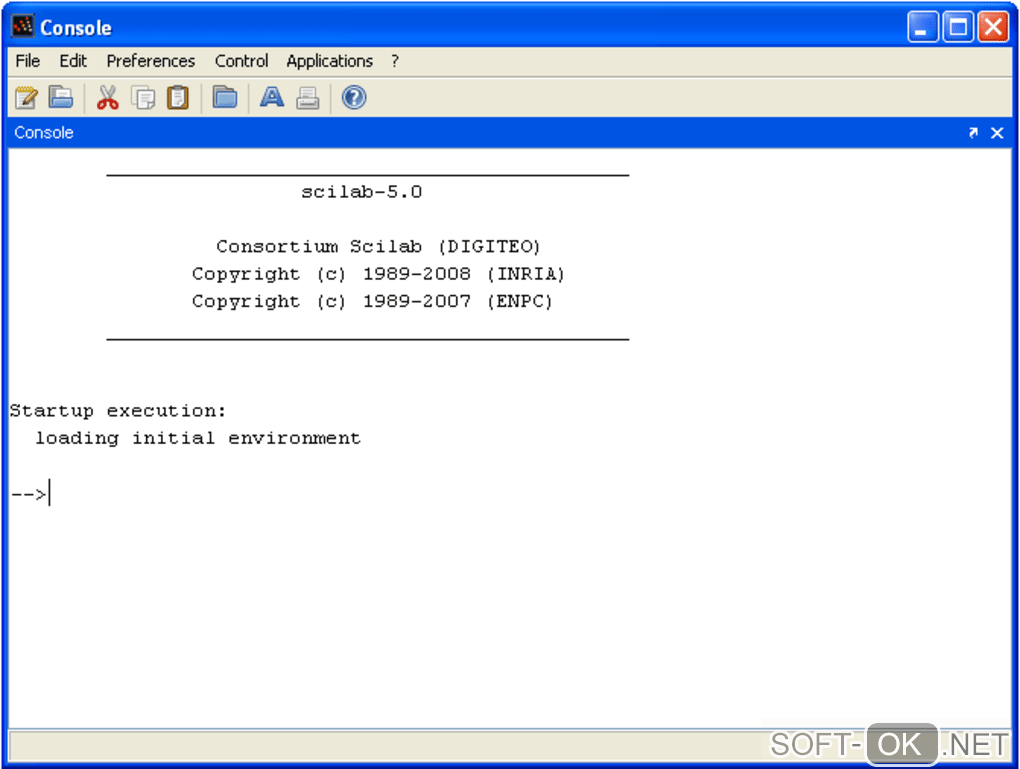Open the ? help menu
The height and width of the screenshot is (769, 1020).
click(395, 61)
